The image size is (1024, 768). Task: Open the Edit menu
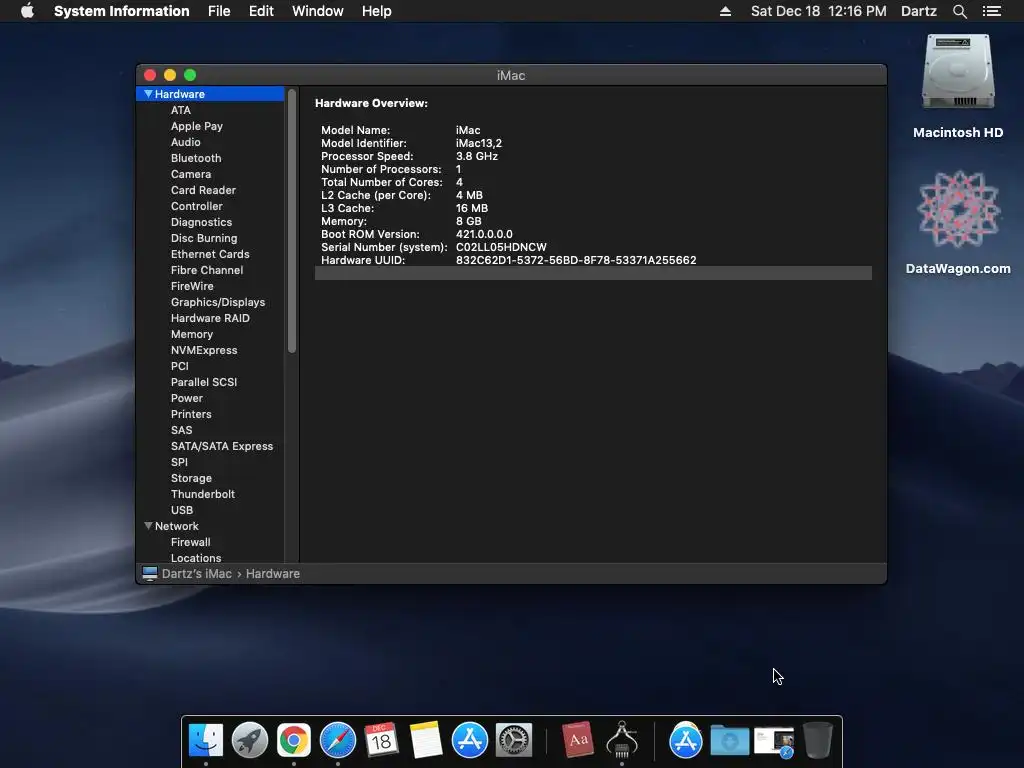pos(261,11)
